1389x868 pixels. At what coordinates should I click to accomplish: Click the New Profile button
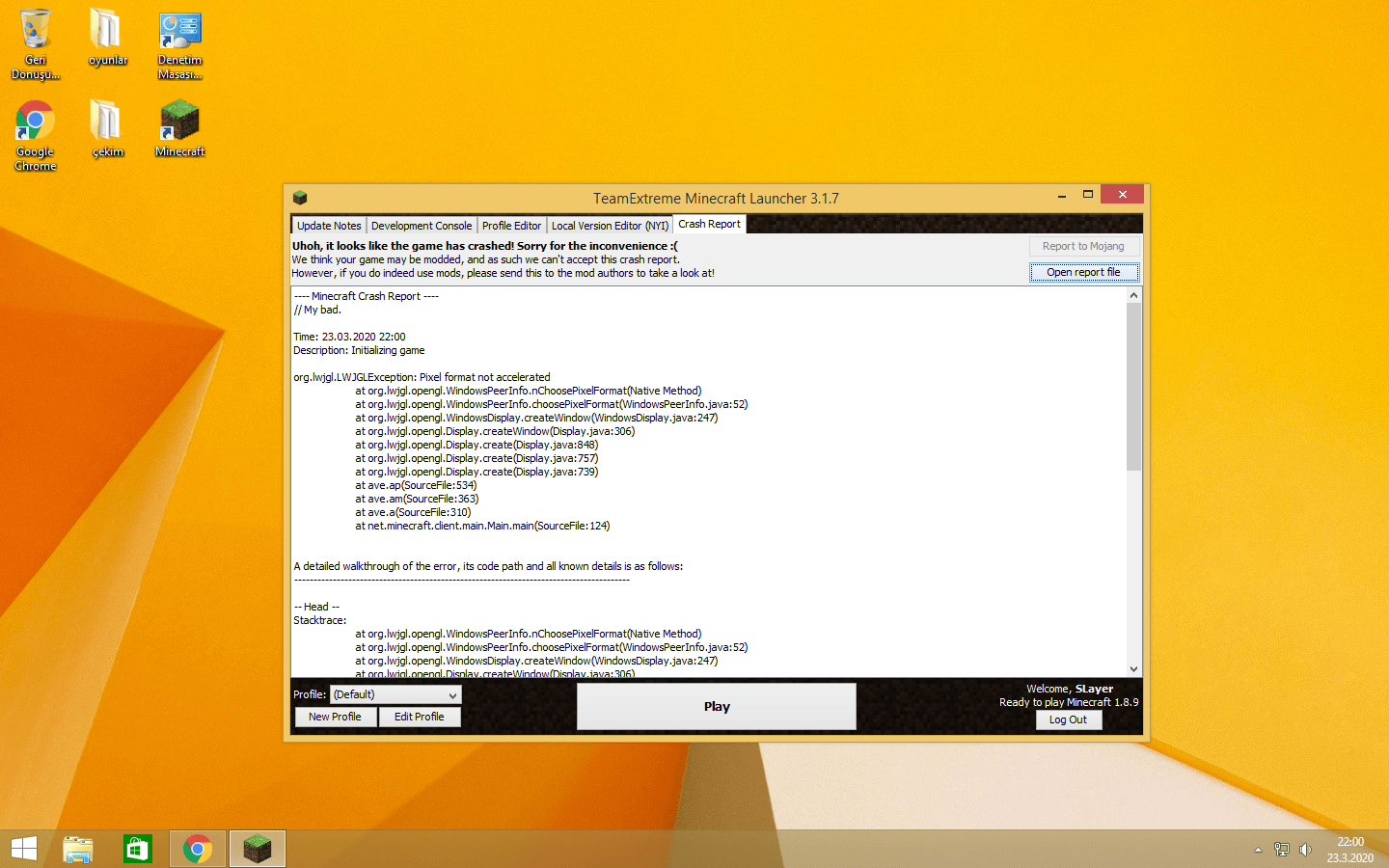(335, 717)
